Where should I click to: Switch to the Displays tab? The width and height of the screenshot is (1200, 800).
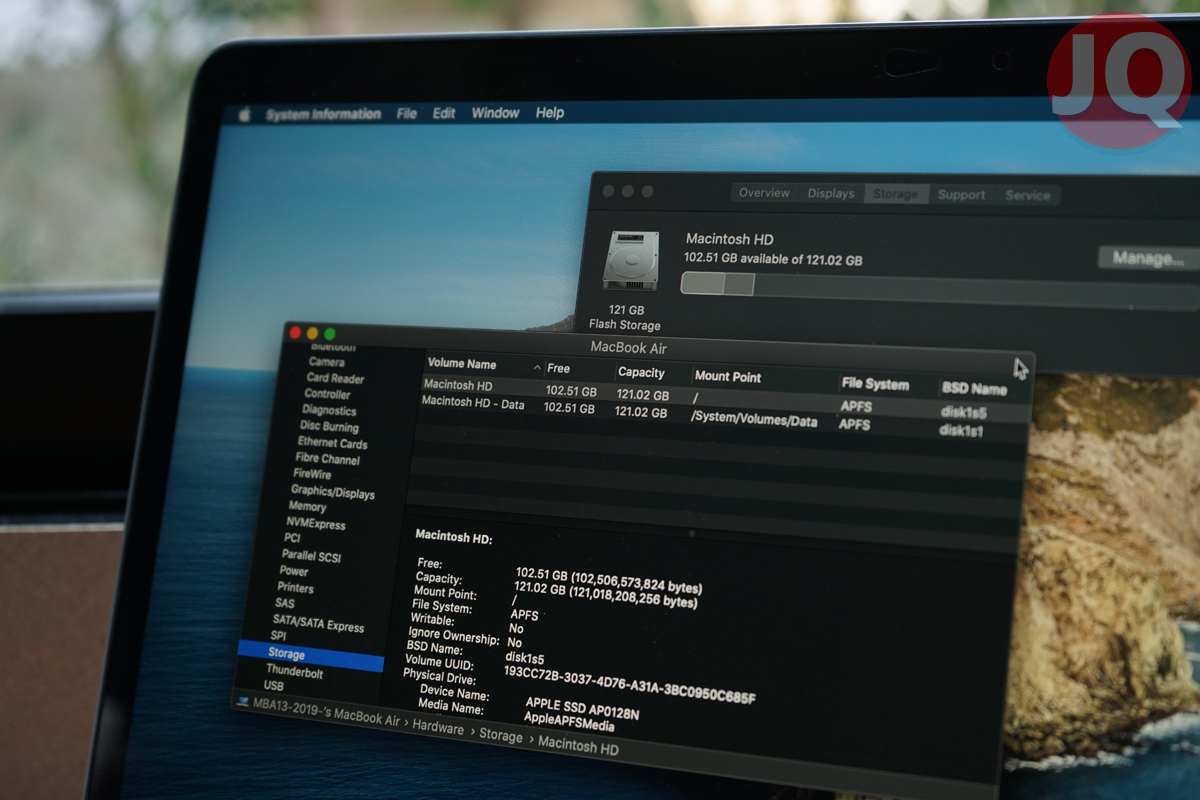[x=831, y=194]
